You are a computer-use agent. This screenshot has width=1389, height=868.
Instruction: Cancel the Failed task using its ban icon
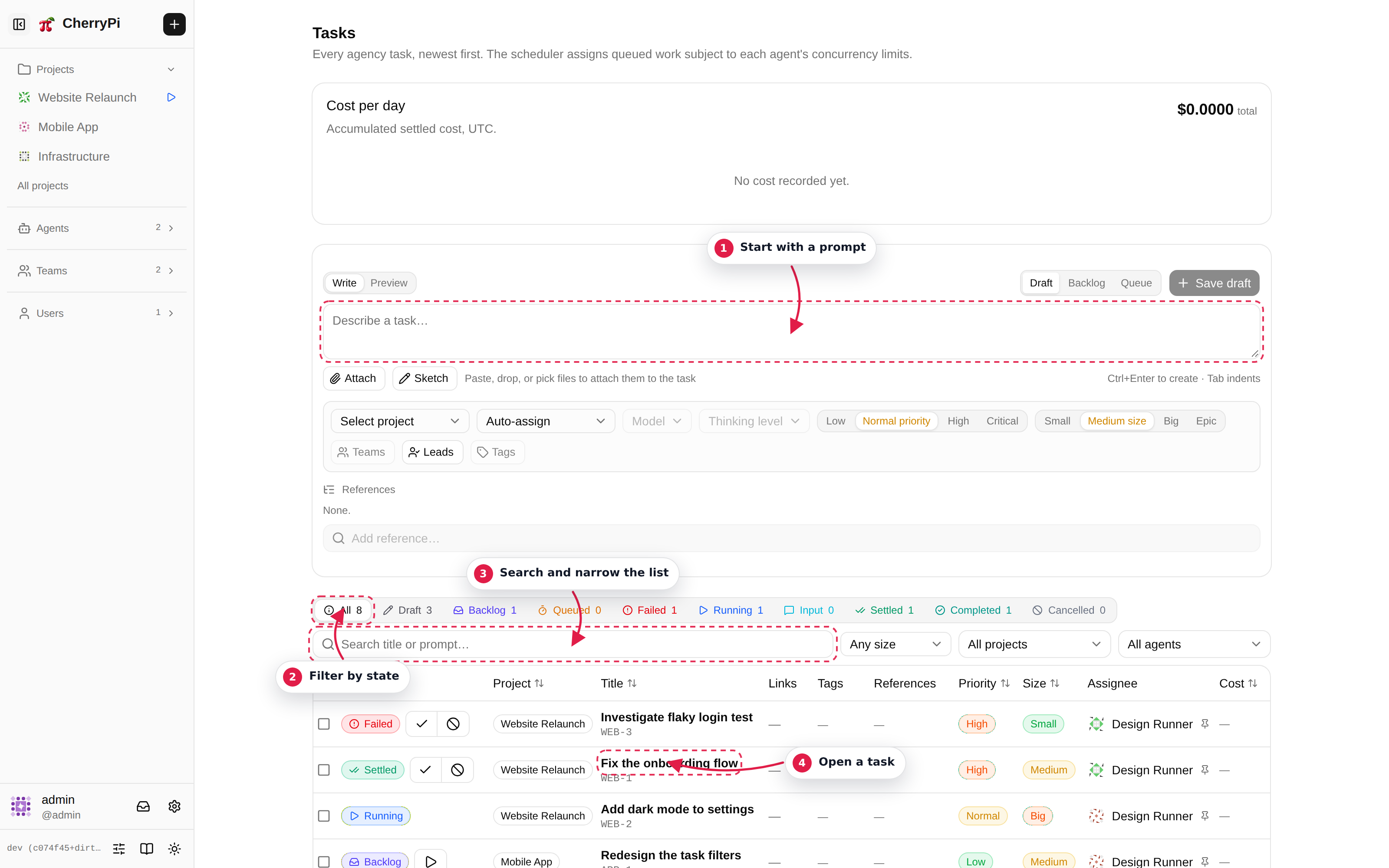453,724
